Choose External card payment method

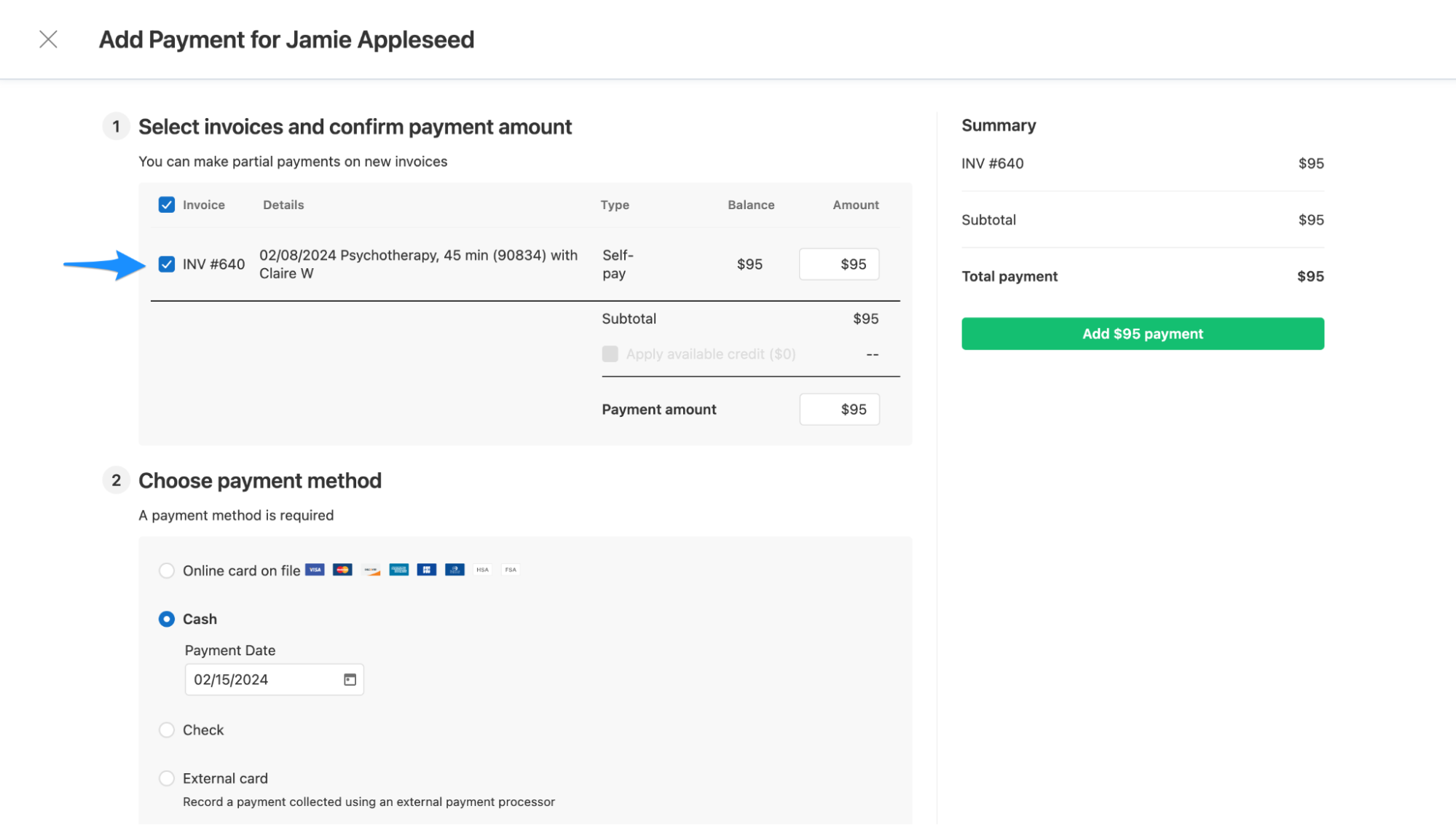tap(167, 778)
